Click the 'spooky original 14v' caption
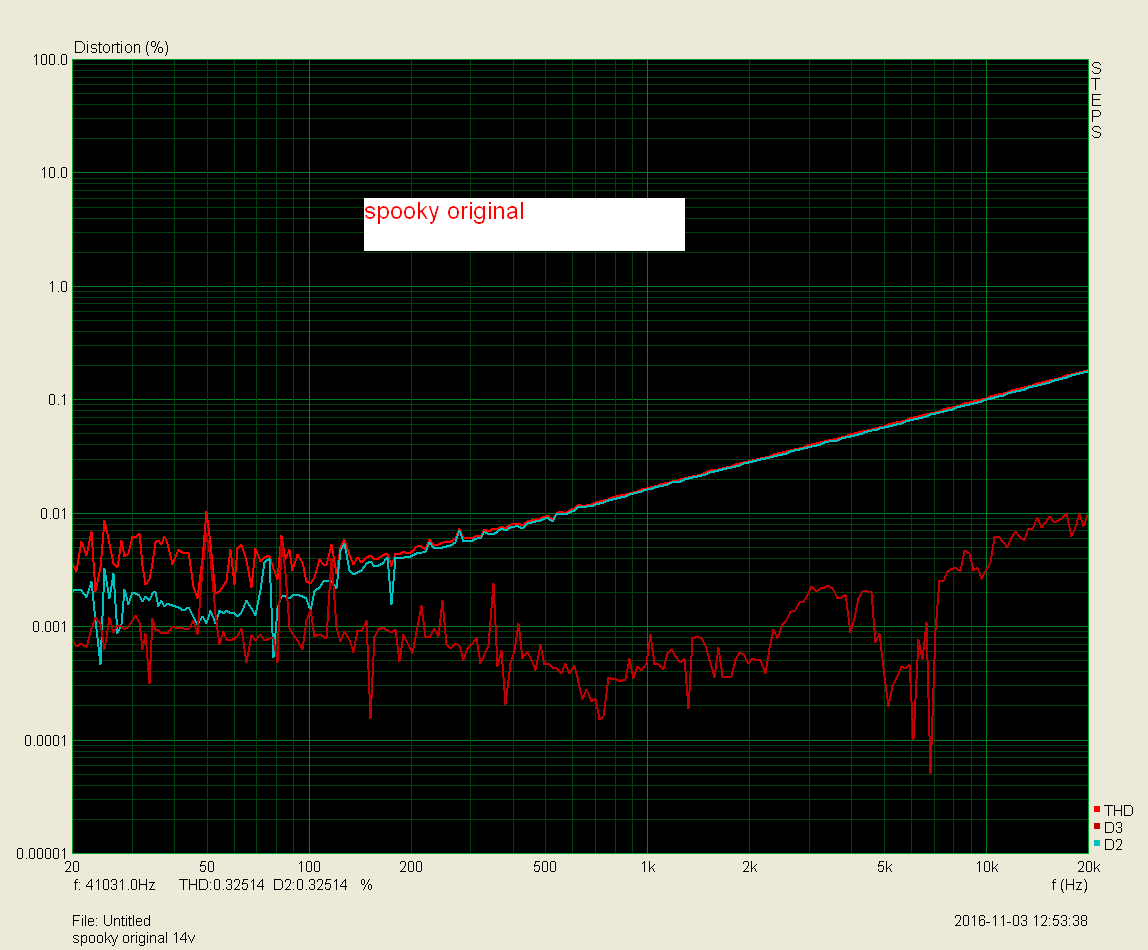The image size is (1148, 950). (x=134, y=939)
